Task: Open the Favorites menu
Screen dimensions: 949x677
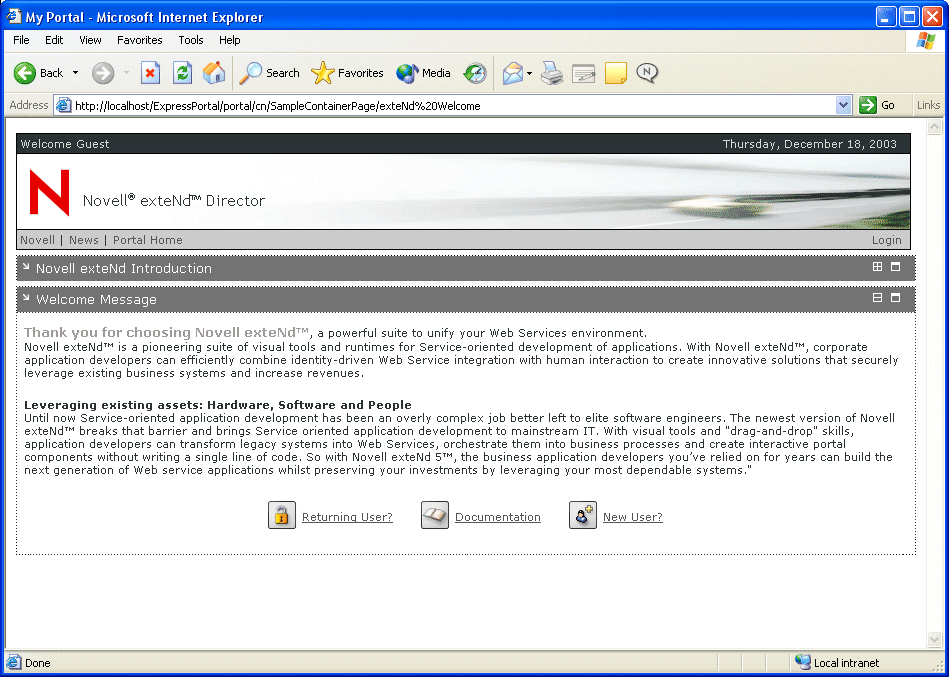Action: click(x=140, y=40)
